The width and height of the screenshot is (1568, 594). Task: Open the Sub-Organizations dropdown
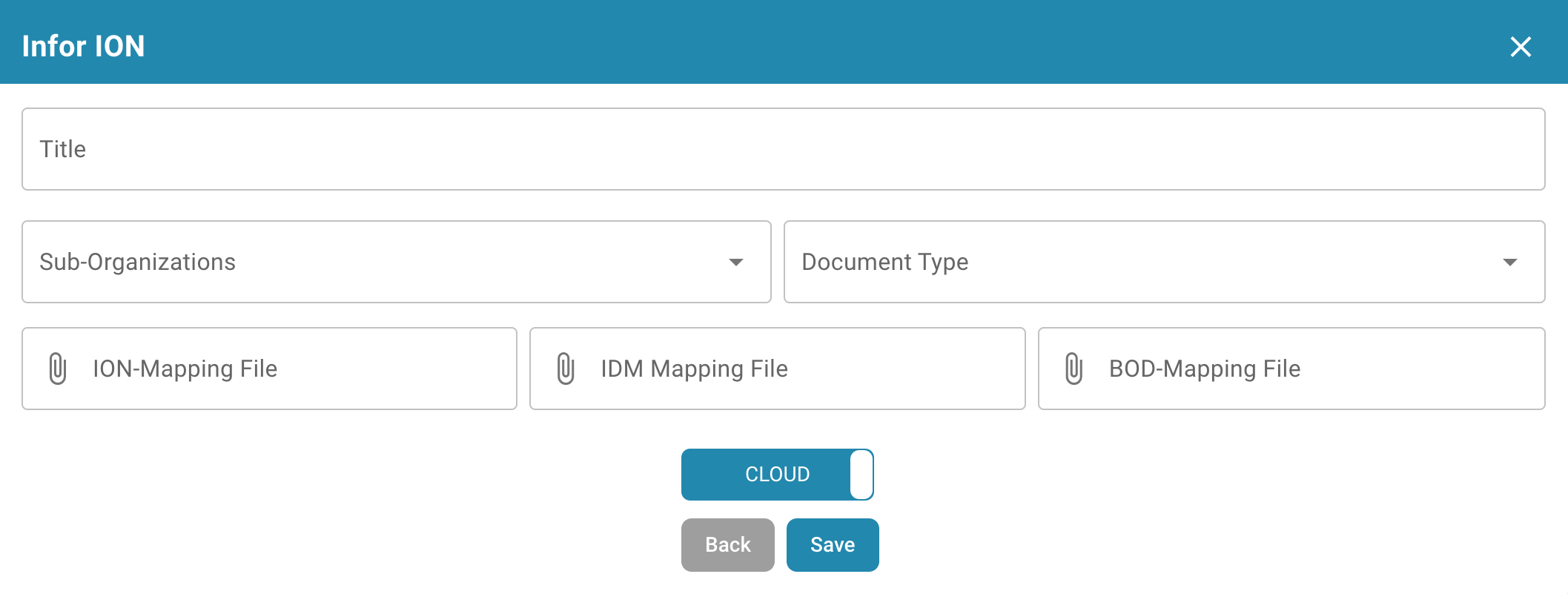(396, 262)
